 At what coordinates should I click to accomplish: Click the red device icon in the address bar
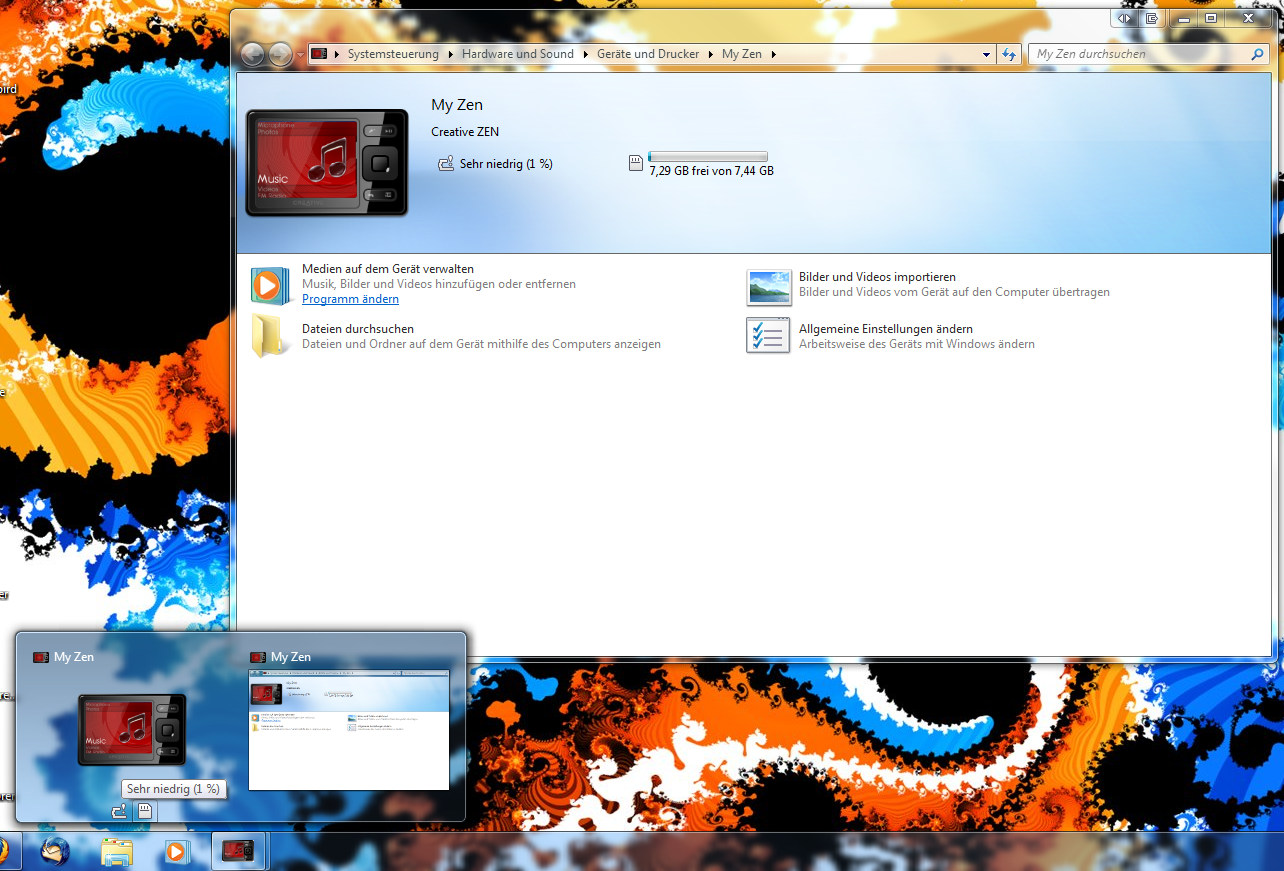click(320, 54)
